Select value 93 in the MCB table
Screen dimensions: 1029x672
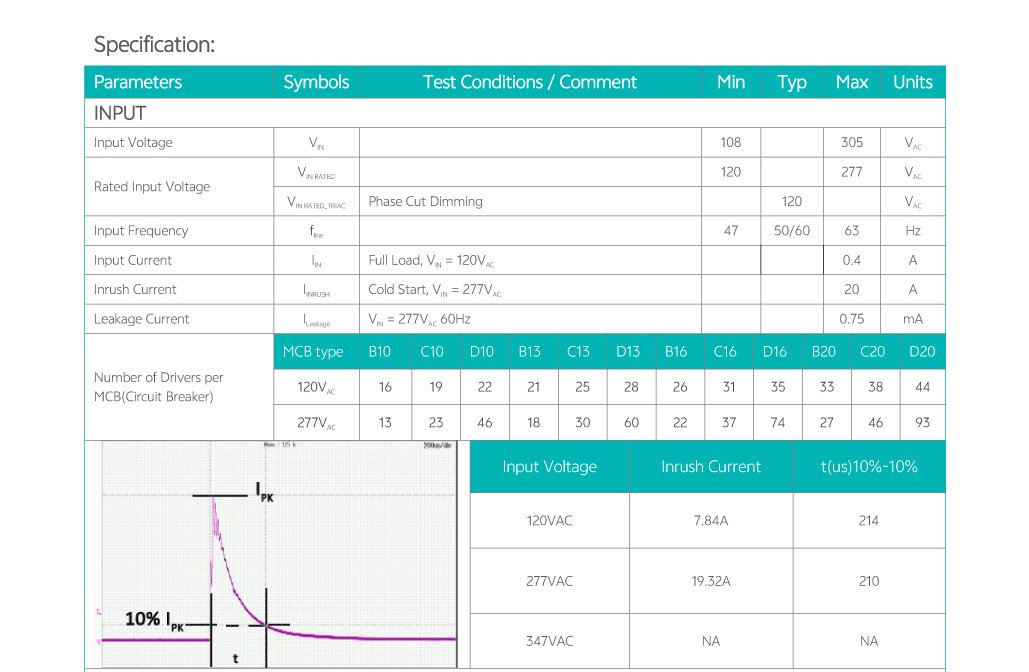click(x=921, y=423)
